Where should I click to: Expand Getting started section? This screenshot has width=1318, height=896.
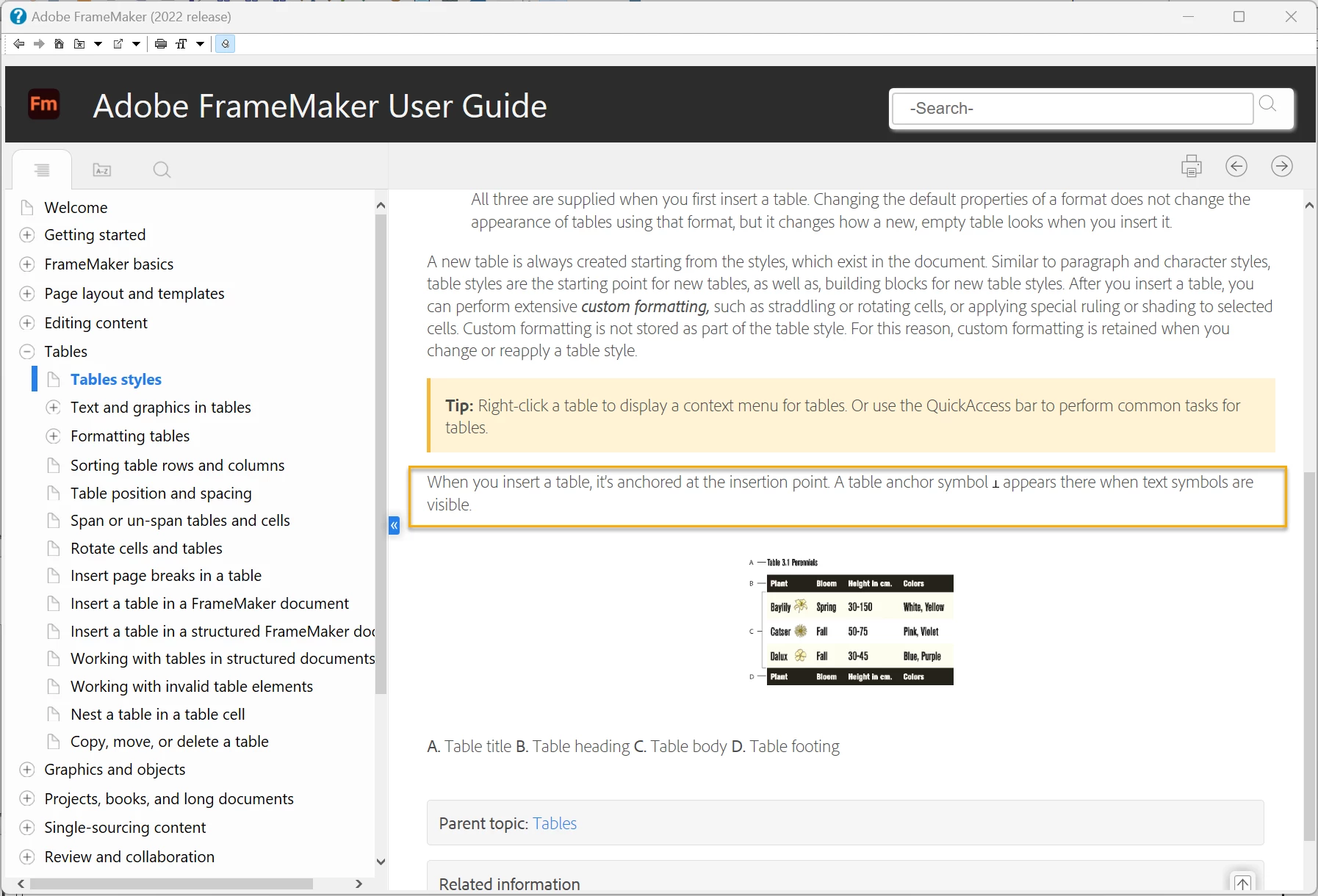click(27, 235)
